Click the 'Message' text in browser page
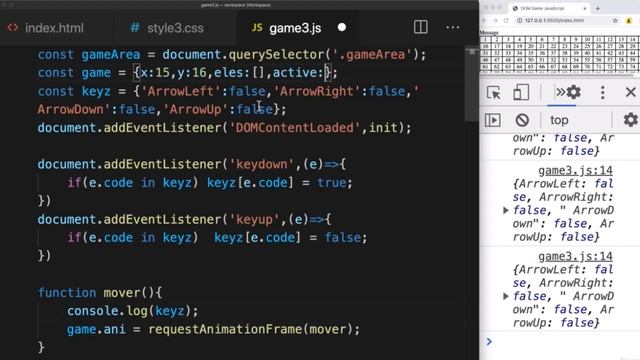Image resolution: width=640 pixels, height=360 pixels. tap(489, 33)
